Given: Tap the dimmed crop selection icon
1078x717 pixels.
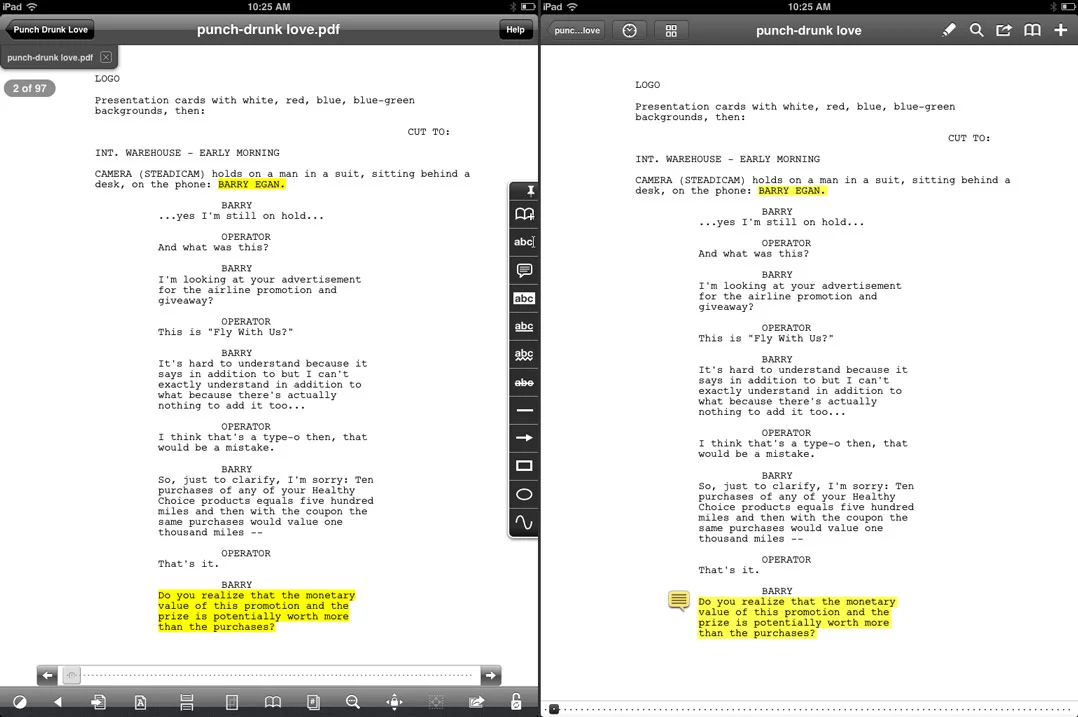Looking at the screenshot, I should tap(436, 702).
